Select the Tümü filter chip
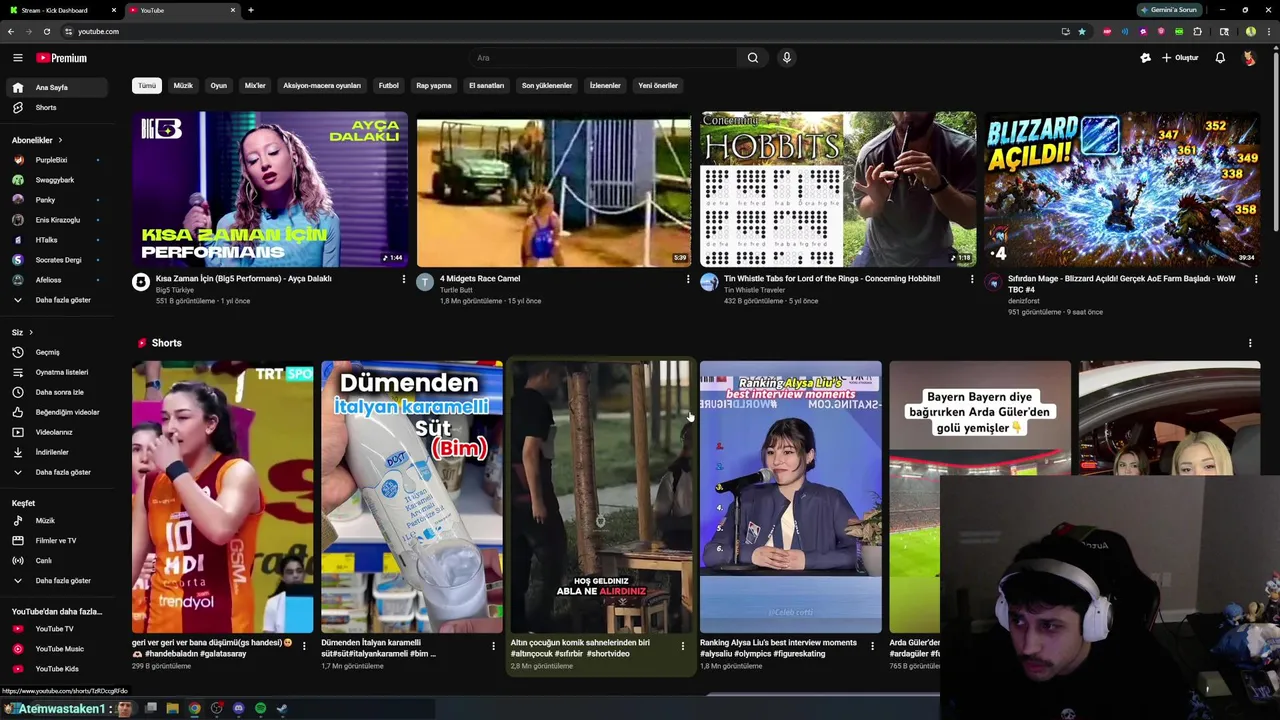Screen dimensions: 1280x720 pyautogui.click(x=147, y=86)
